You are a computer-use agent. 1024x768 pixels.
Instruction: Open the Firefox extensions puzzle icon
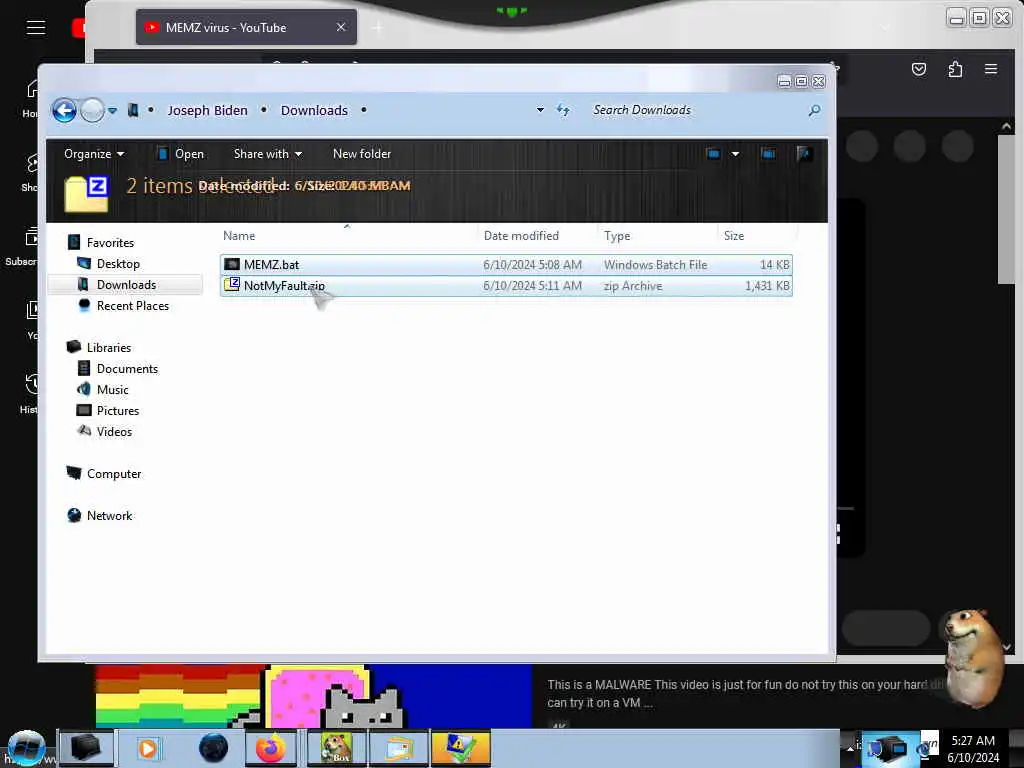click(955, 69)
